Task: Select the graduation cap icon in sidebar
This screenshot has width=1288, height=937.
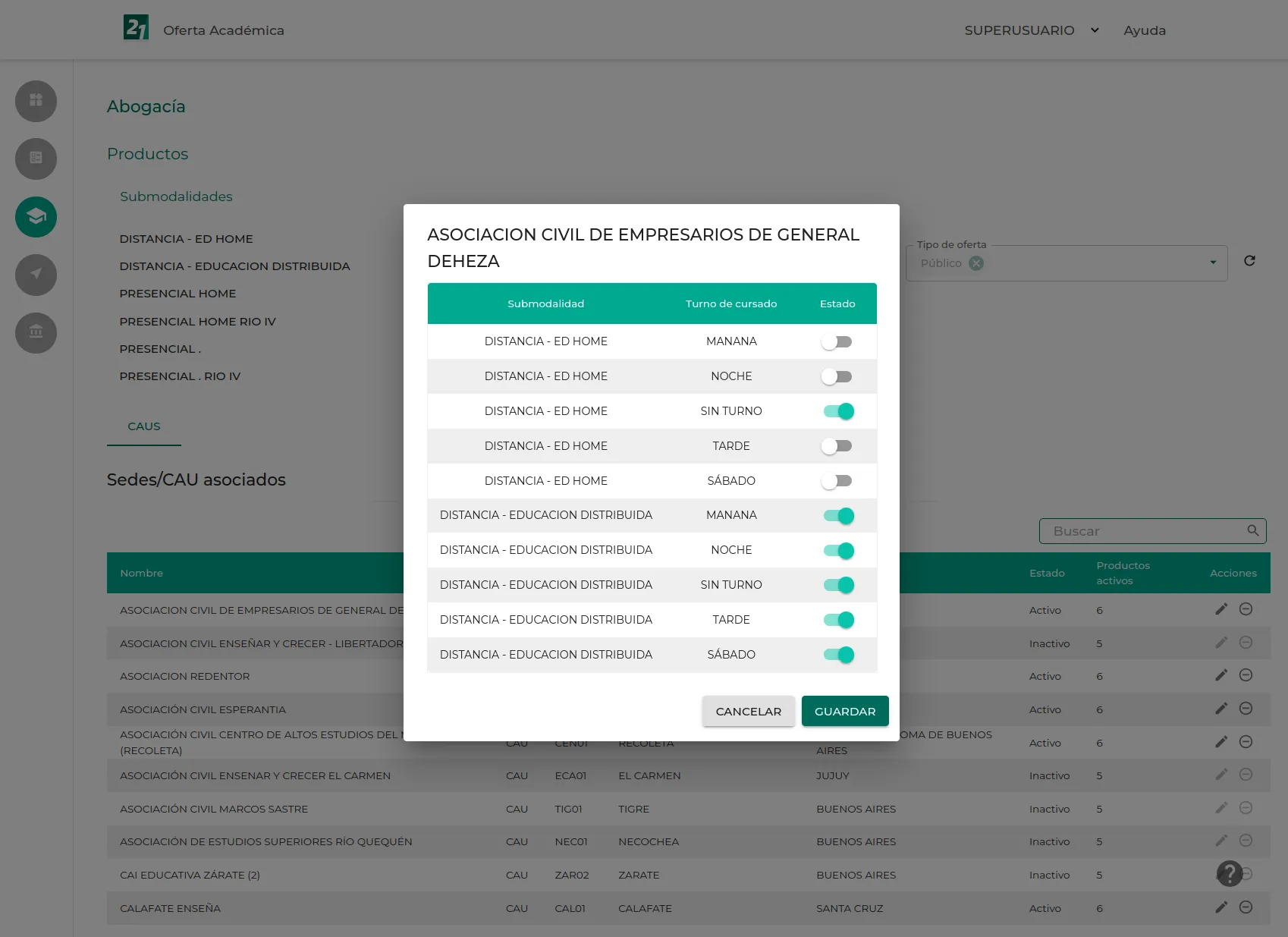Action: click(35, 217)
